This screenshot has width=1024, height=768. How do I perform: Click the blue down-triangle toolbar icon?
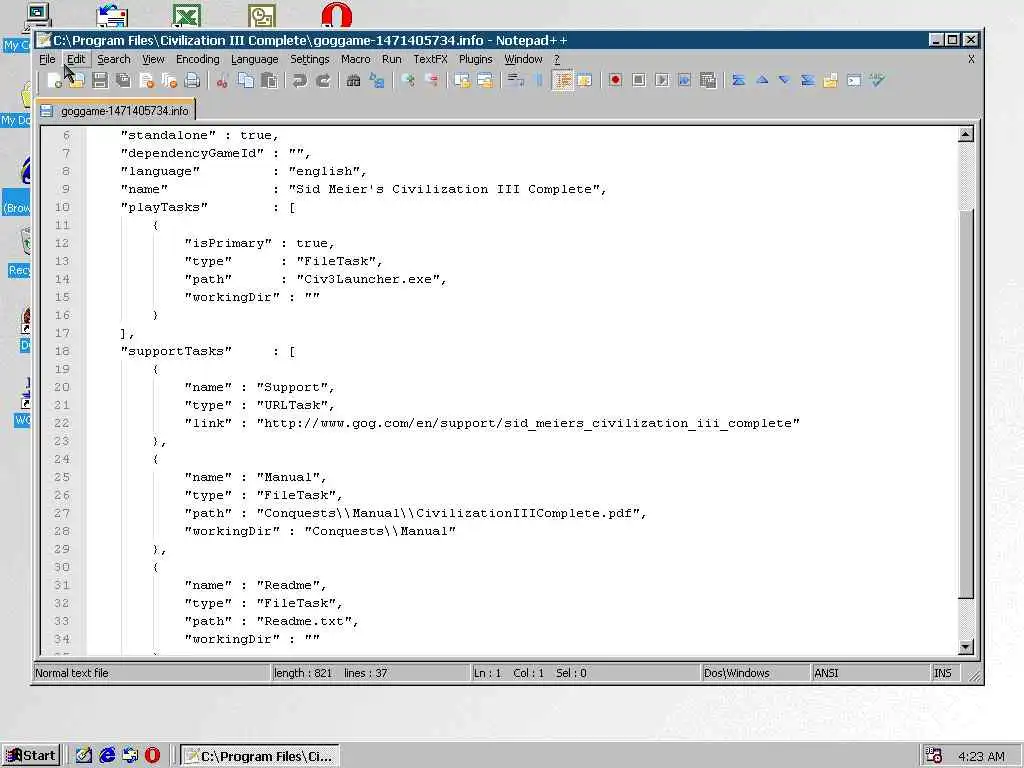pyautogui.click(x=784, y=80)
